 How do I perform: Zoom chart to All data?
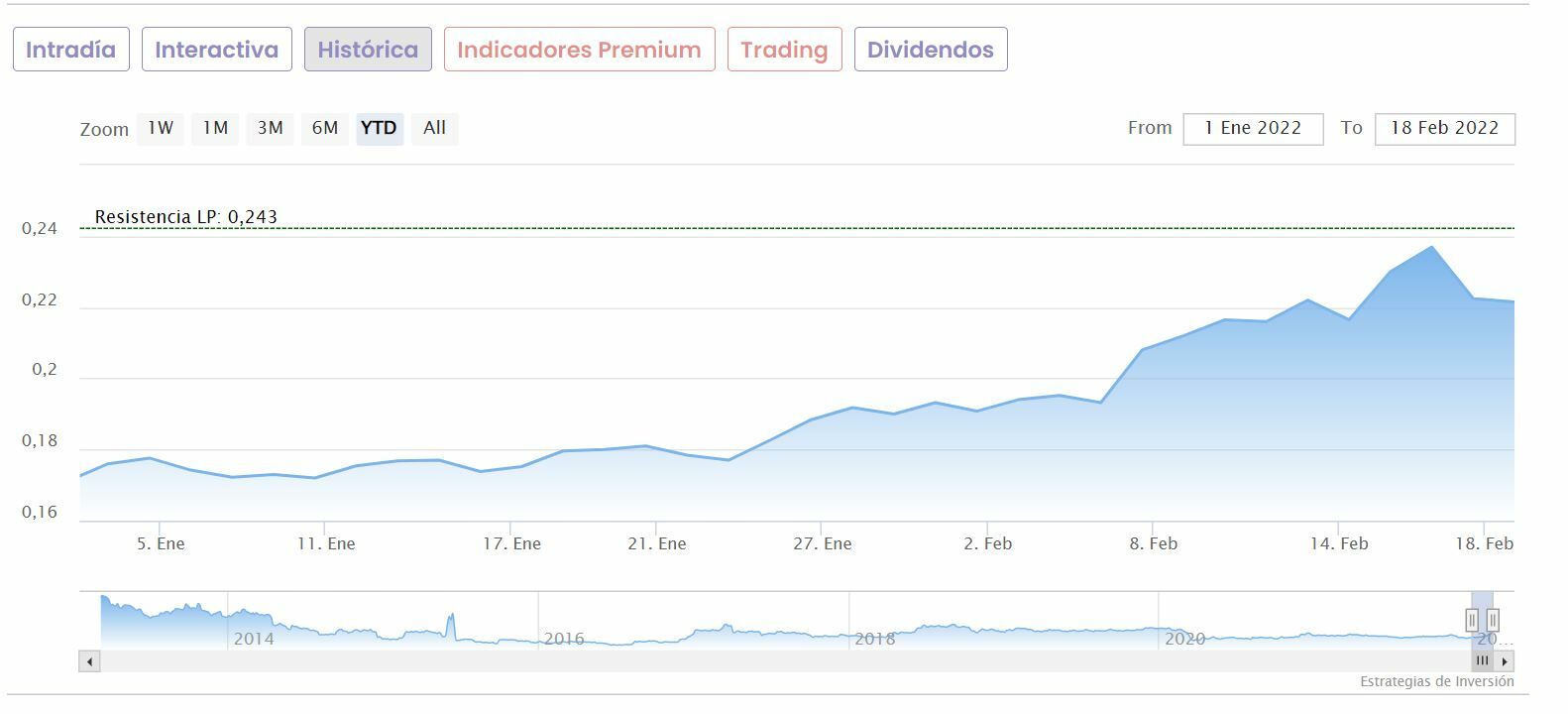[434, 128]
